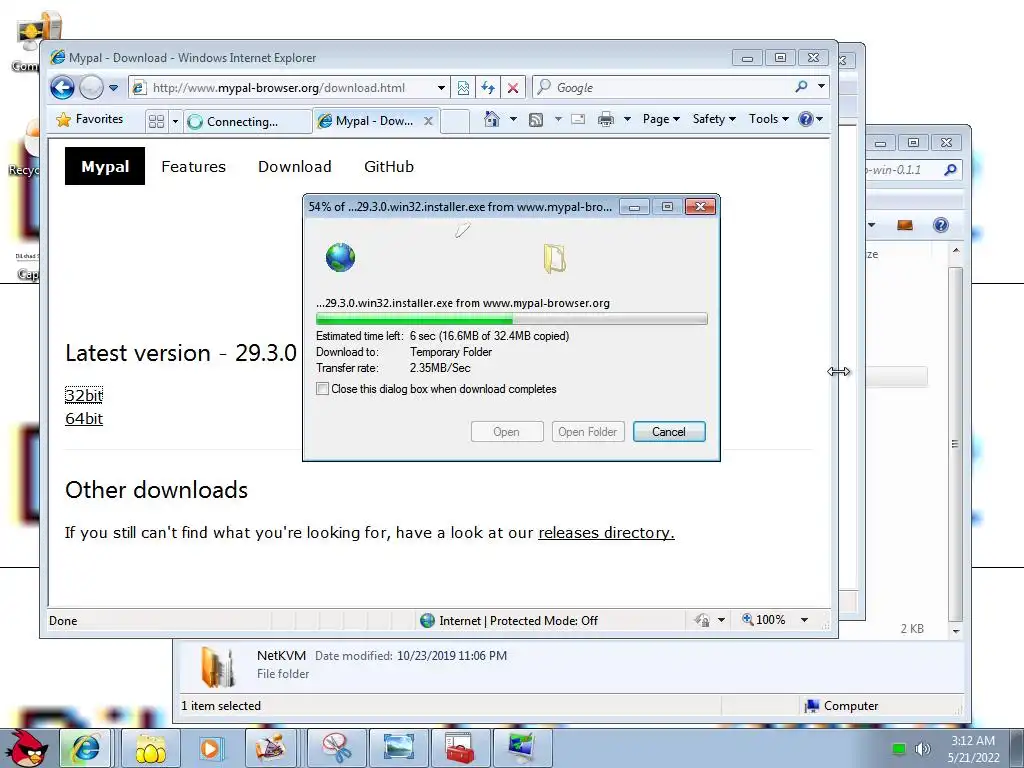Viewport: 1024px width, 768px height.
Task: Expand the Home button dropdown arrow
Action: click(x=513, y=119)
